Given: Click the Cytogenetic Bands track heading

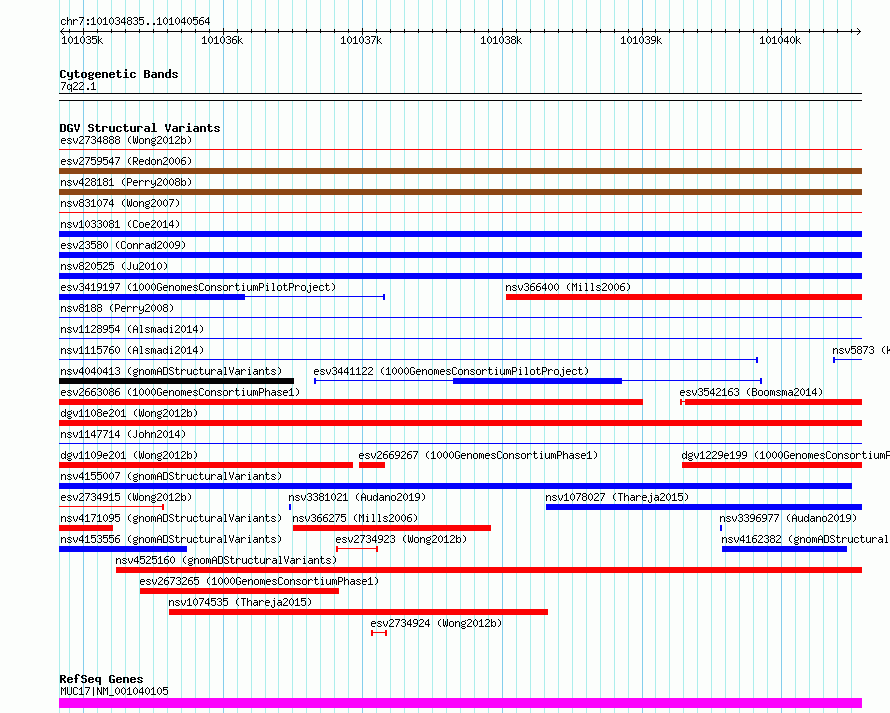Looking at the screenshot, I should click(119, 74).
